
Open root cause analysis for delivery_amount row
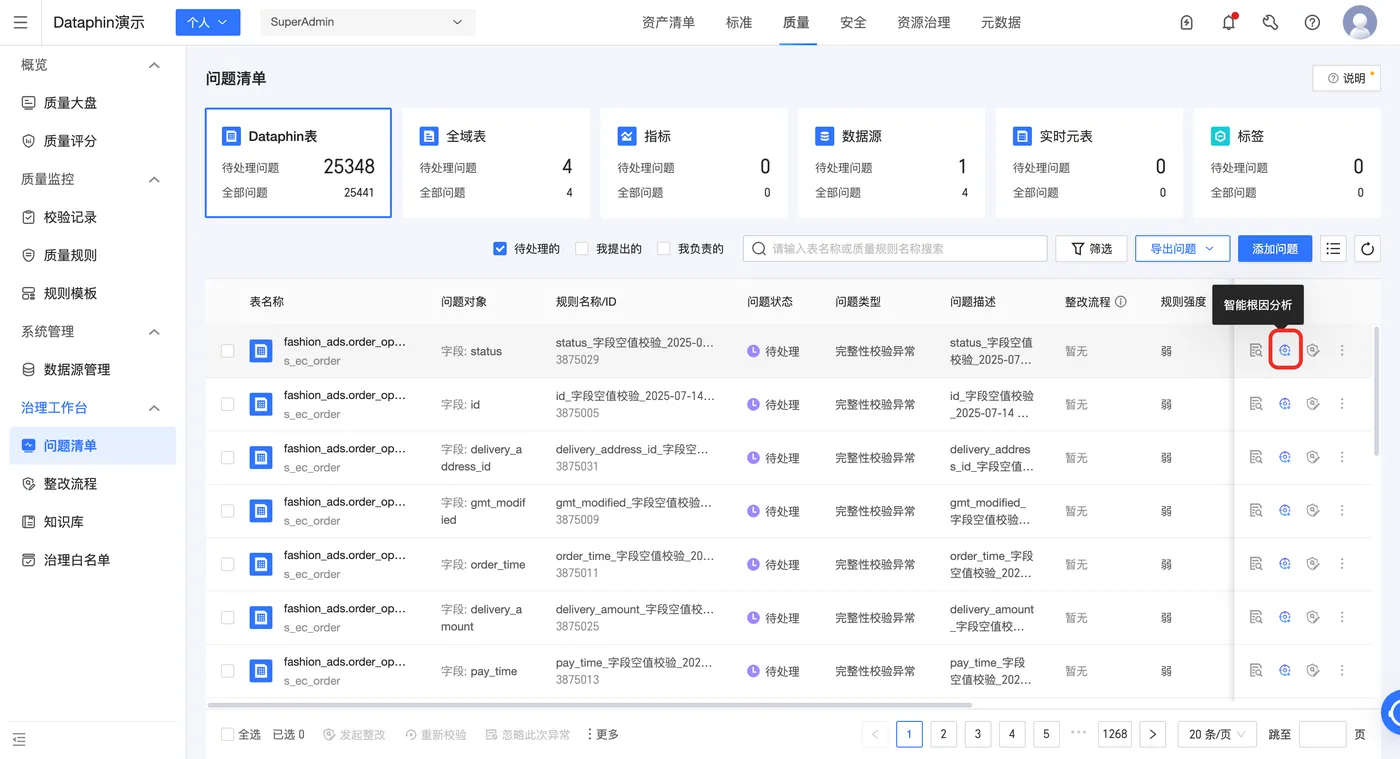click(x=1285, y=617)
